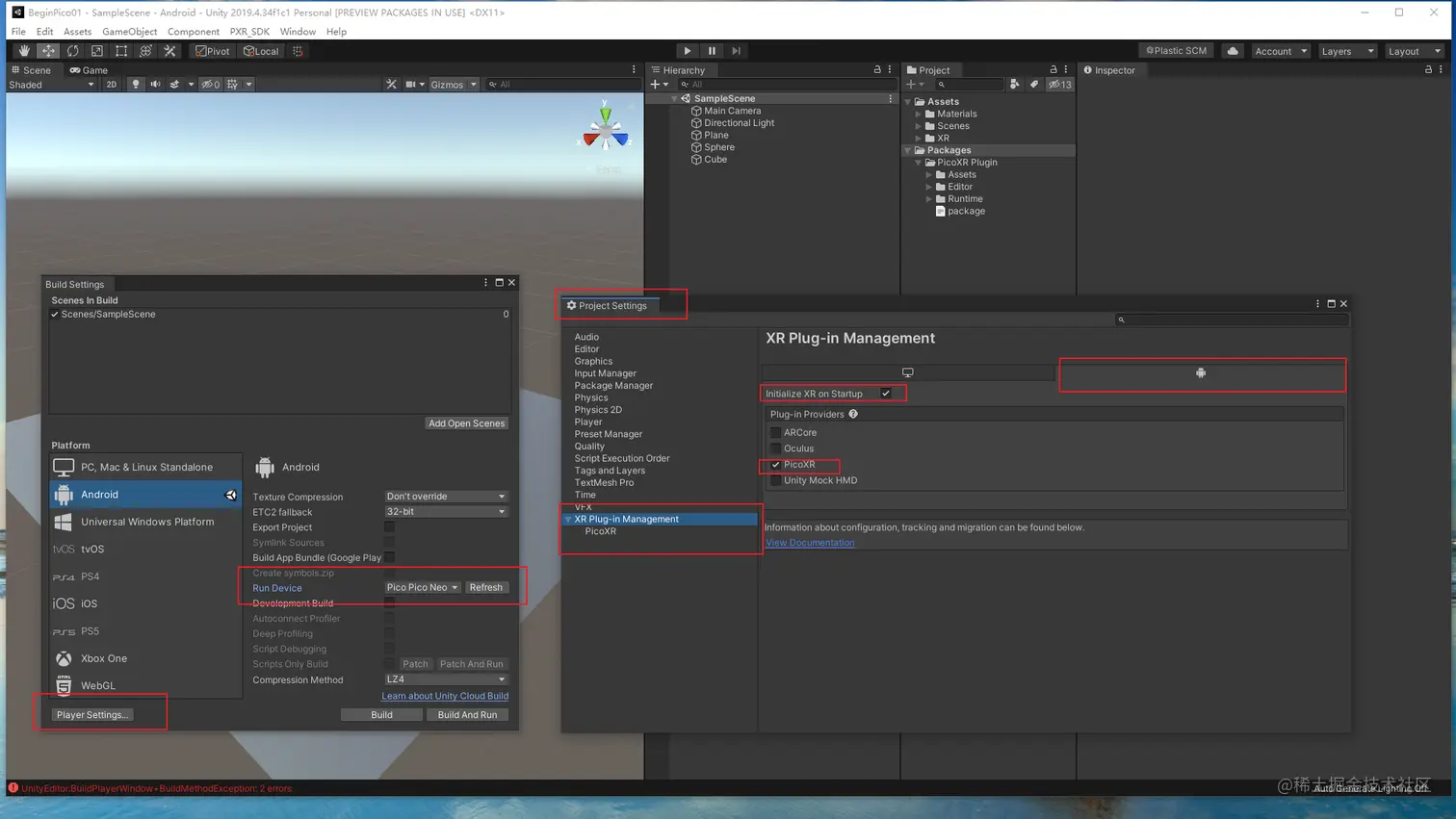
Task: Uncheck the PicoXR plug-in provider
Action: point(776,465)
